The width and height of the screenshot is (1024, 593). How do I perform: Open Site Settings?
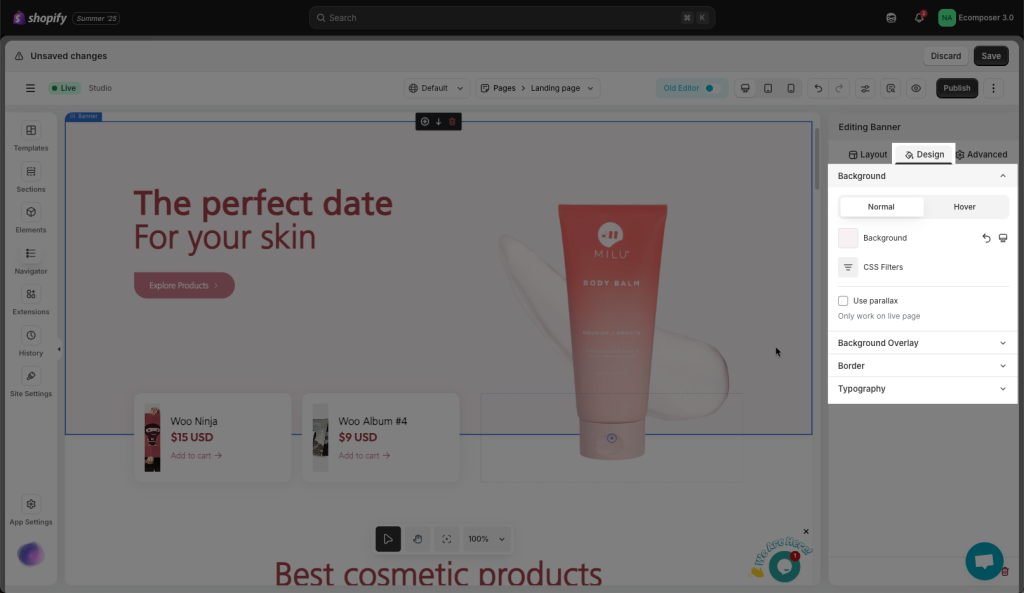click(x=31, y=383)
